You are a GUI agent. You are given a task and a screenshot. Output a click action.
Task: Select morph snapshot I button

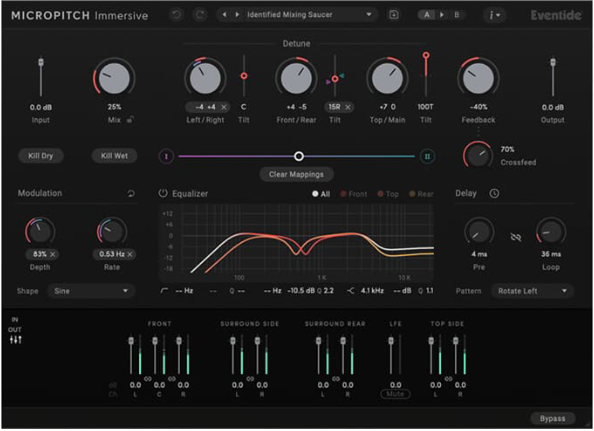coord(166,156)
